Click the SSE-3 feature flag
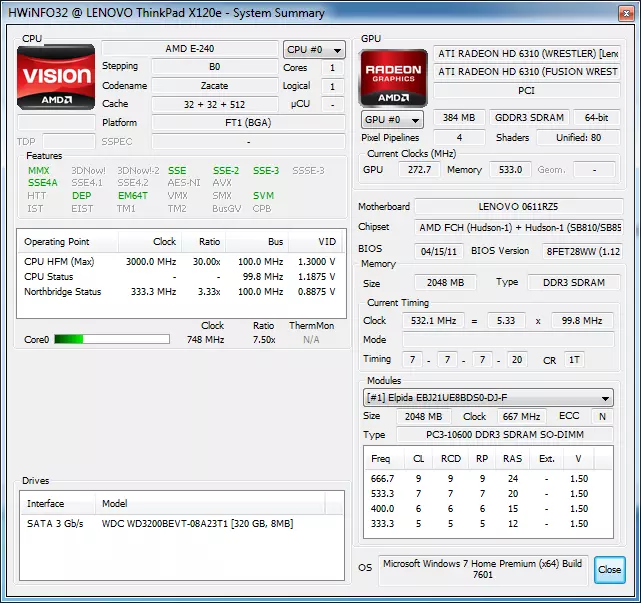The height and width of the screenshot is (603, 641). click(x=266, y=170)
